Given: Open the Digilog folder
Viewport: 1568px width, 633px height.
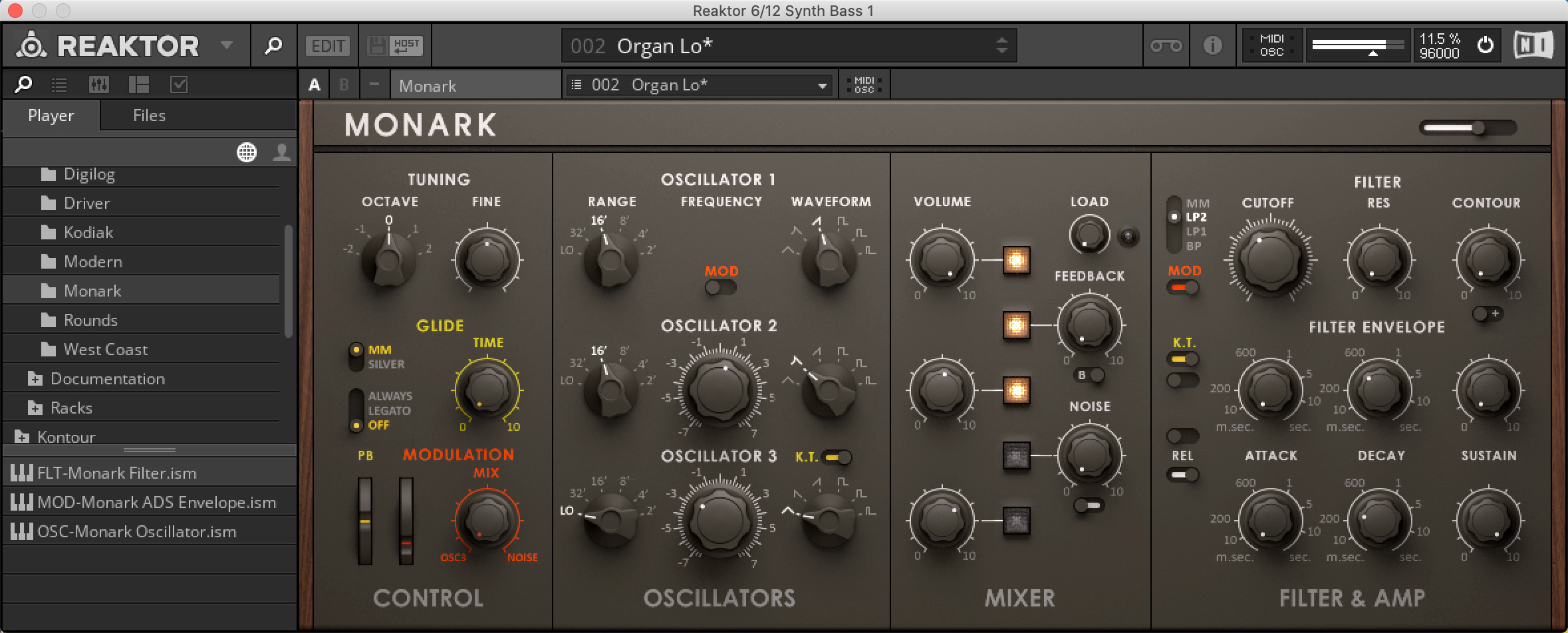Looking at the screenshot, I should 142,174.
